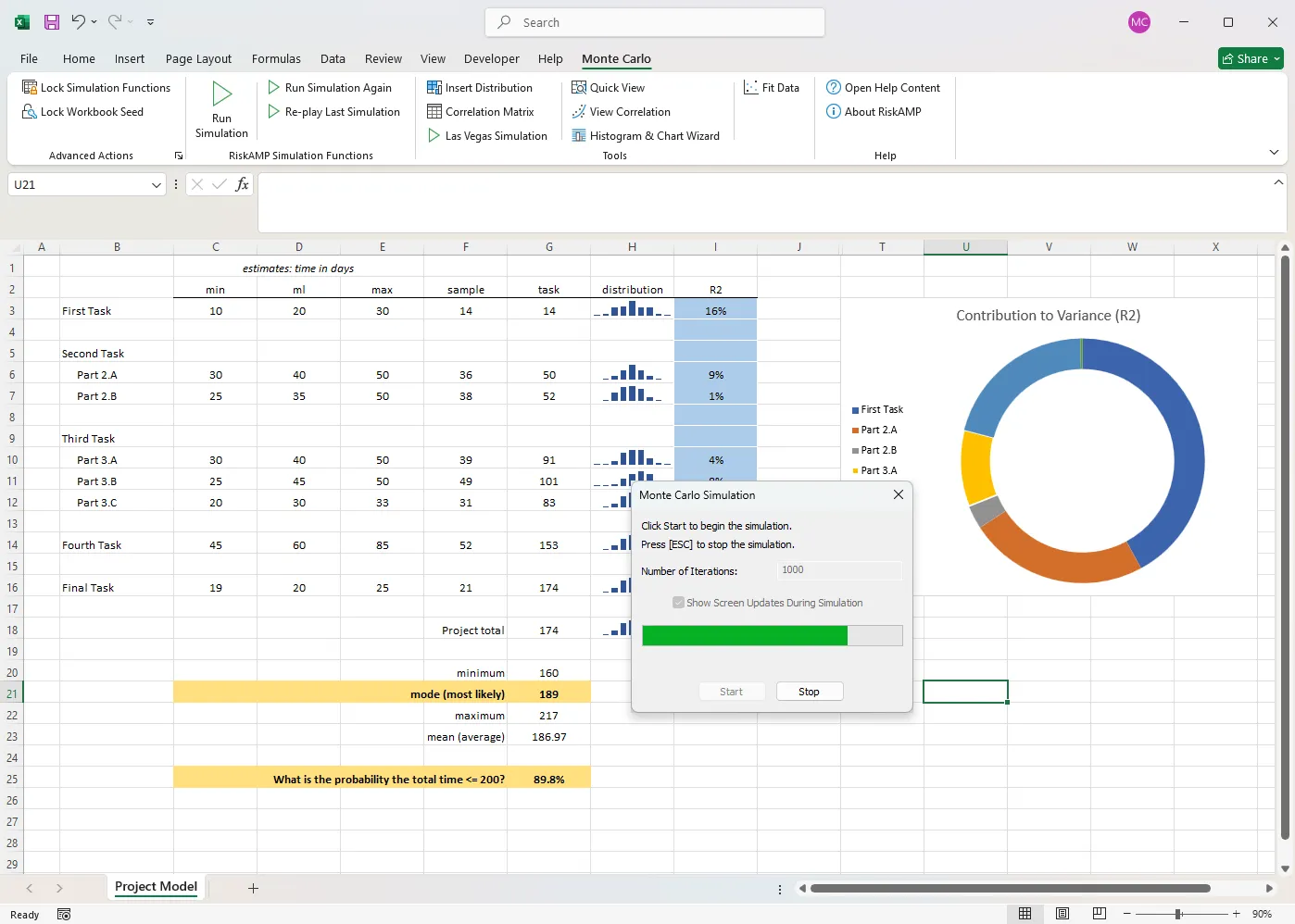Open the Developer ribbon tab
This screenshot has width=1295, height=924.
point(491,58)
